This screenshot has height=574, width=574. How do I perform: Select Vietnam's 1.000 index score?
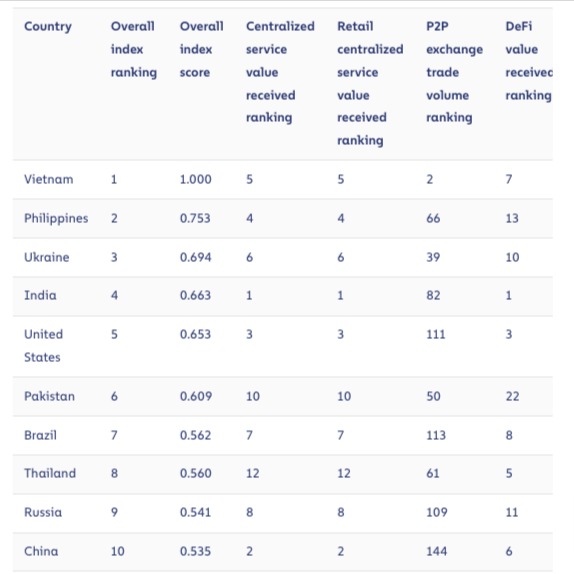(195, 179)
